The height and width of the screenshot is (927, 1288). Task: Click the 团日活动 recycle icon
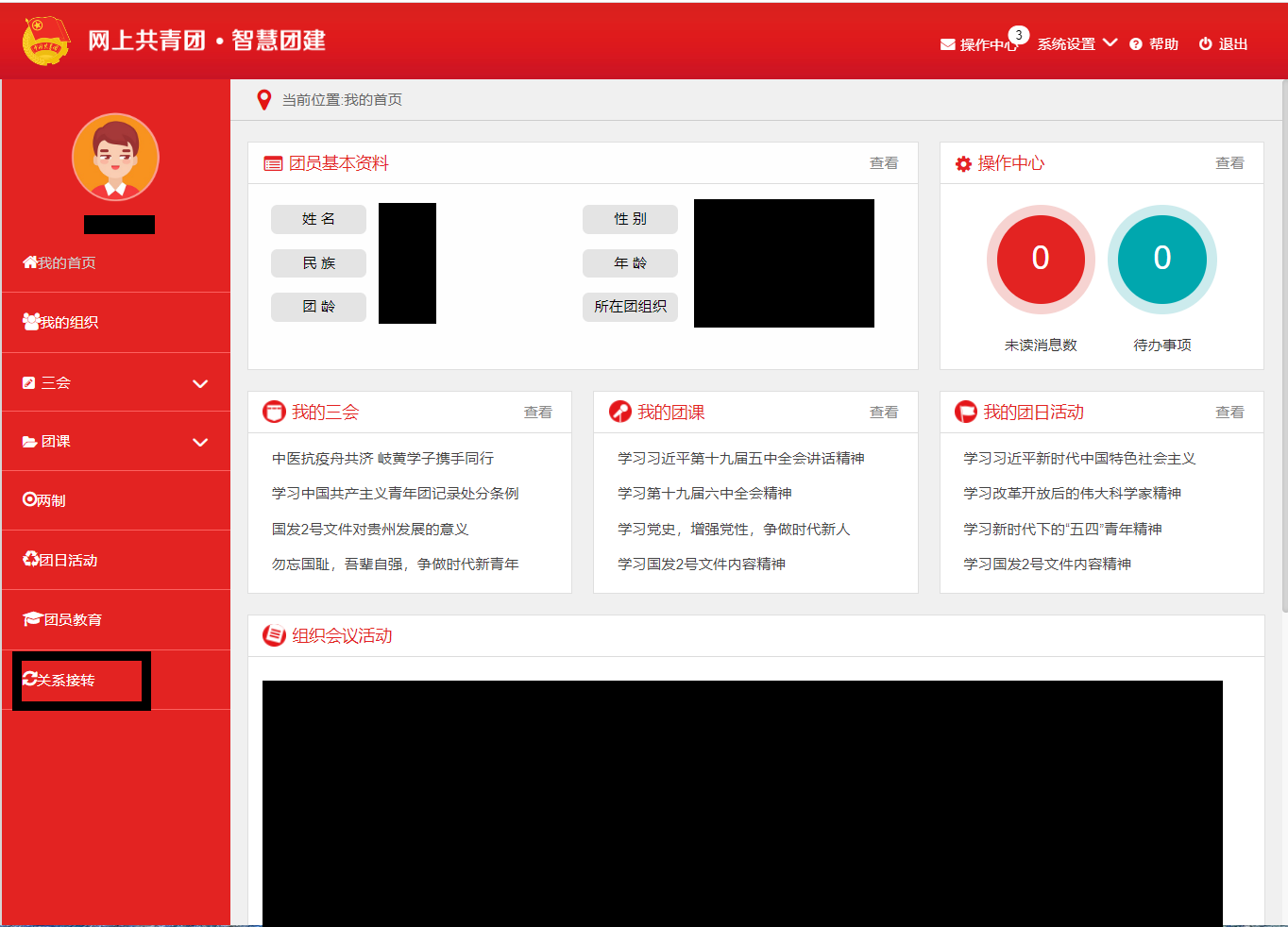(30, 560)
